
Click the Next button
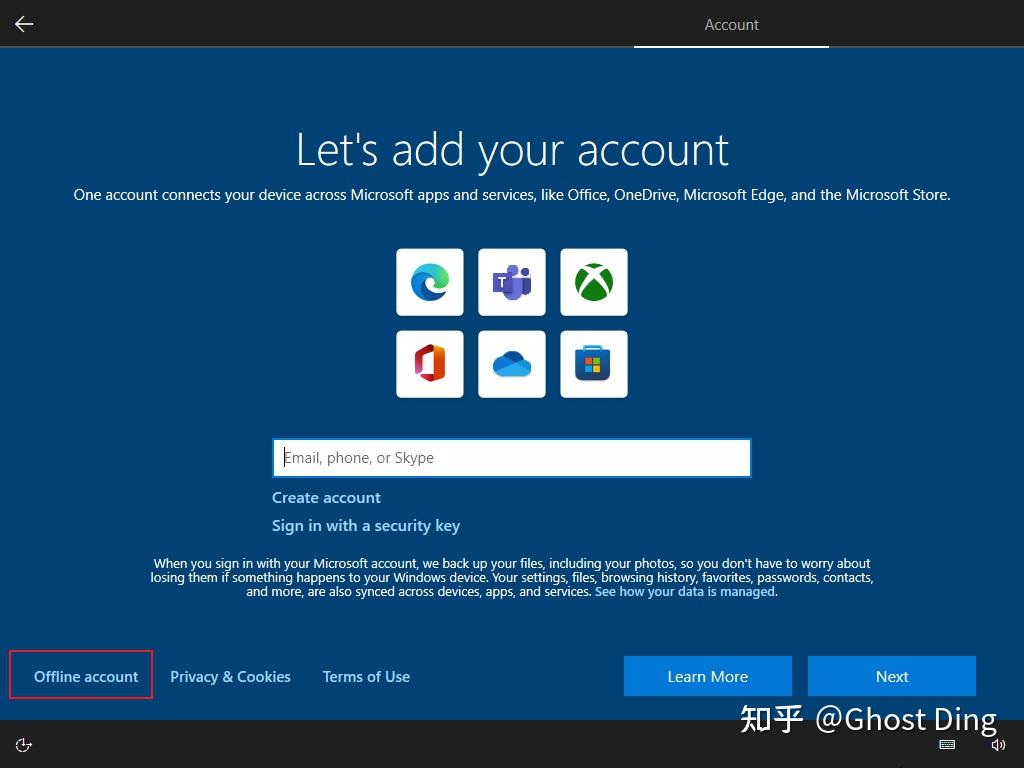pyautogui.click(x=891, y=676)
